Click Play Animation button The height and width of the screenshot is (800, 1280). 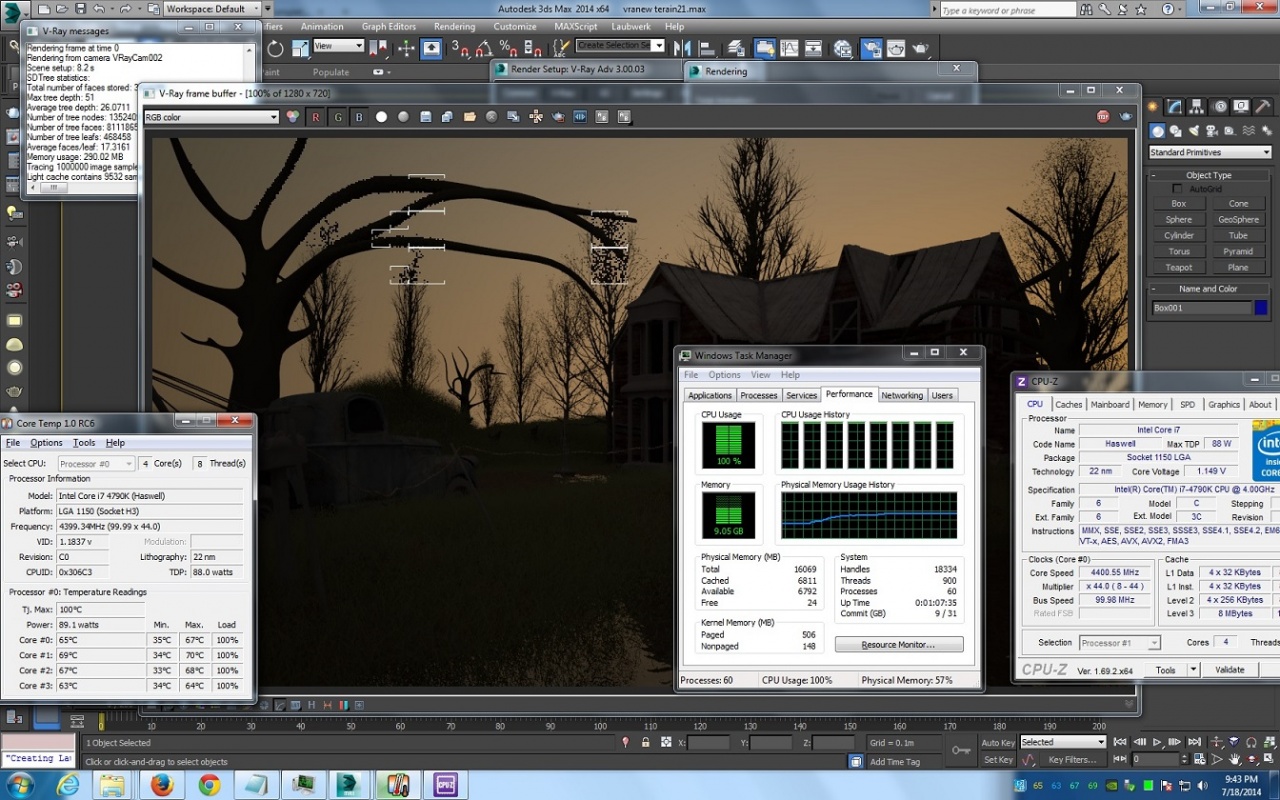point(1157,742)
